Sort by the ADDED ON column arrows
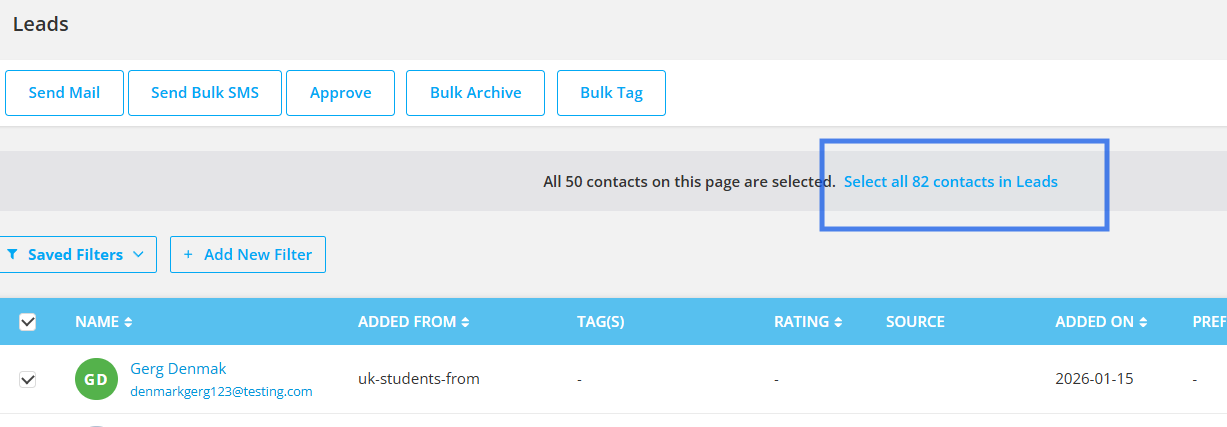 tap(1143, 322)
